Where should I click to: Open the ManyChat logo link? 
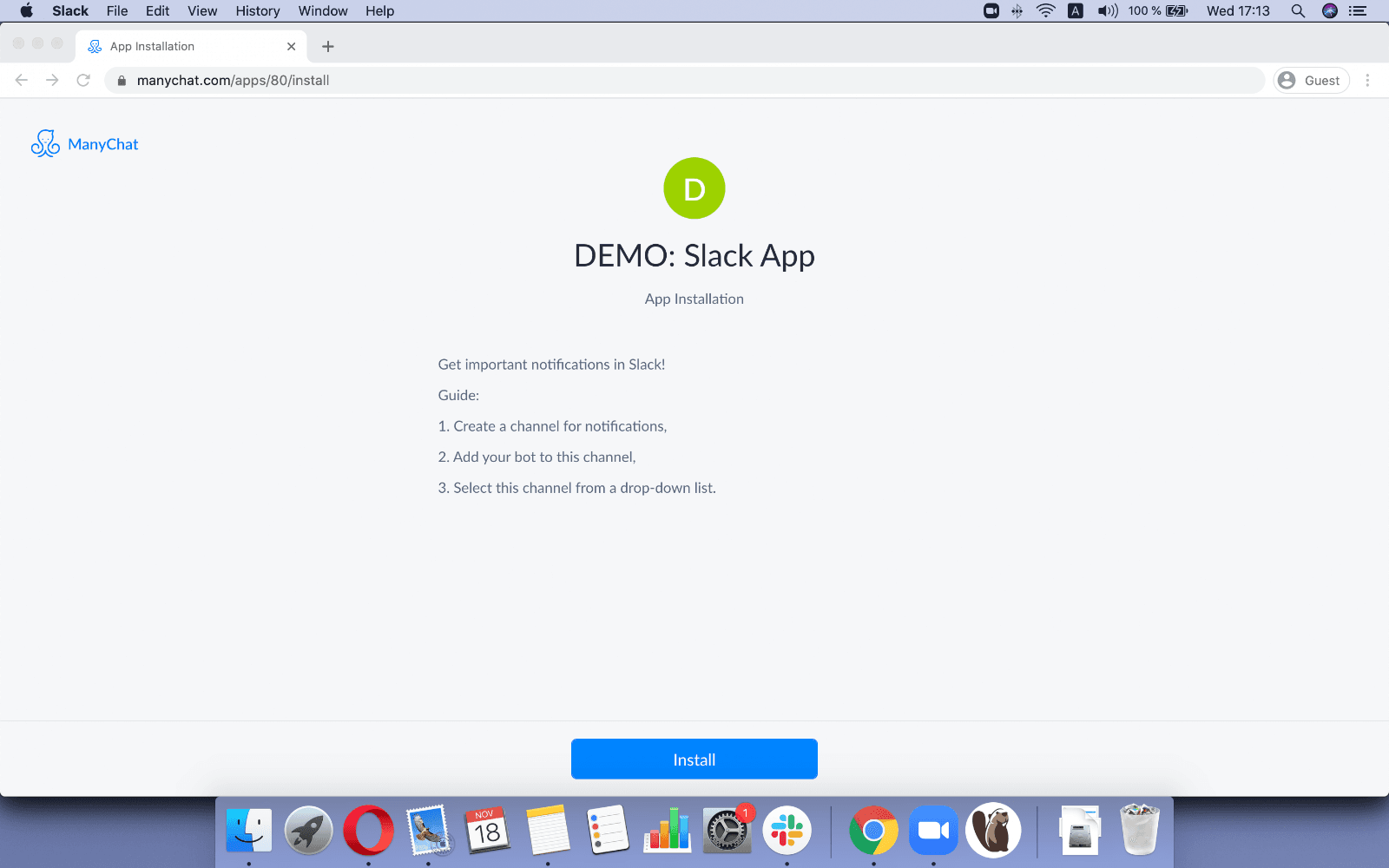[x=85, y=144]
